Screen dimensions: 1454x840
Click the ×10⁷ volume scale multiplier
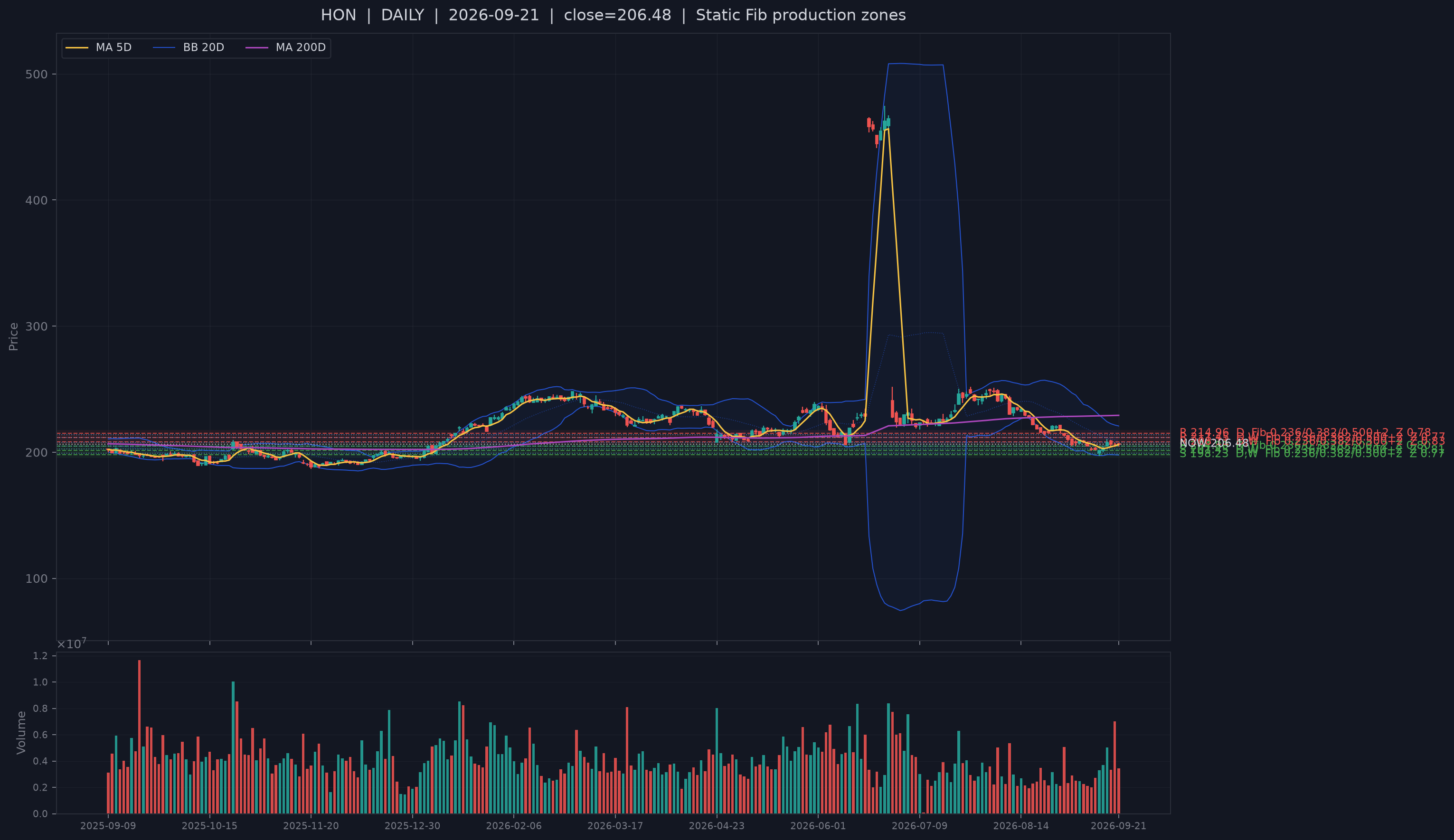tap(72, 644)
